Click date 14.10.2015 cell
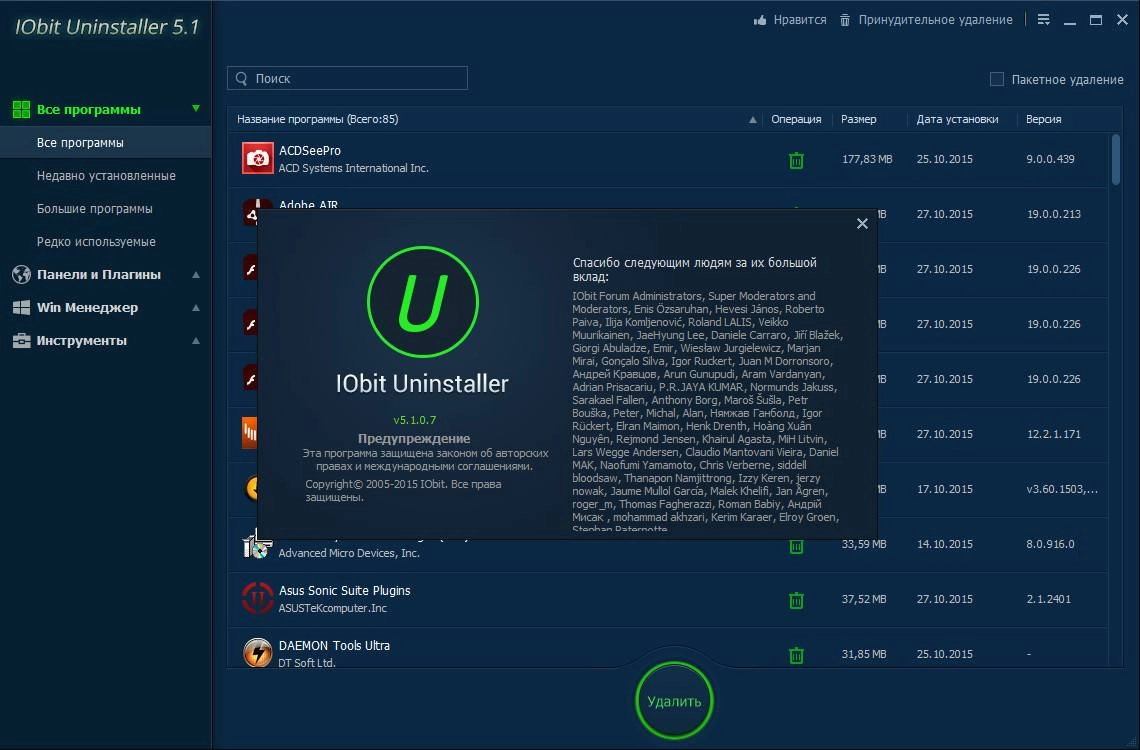Viewport: 1140px width, 750px height. [944, 544]
